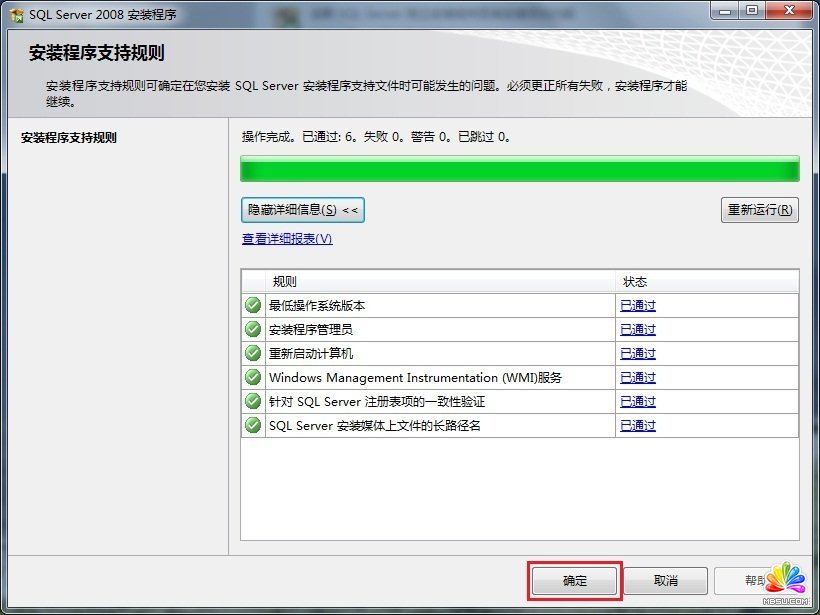The width and height of the screenshot is (820, 615).
Task: Open 已通过 link for 最低操作系统版本
Action: click(x=637, y=305)
